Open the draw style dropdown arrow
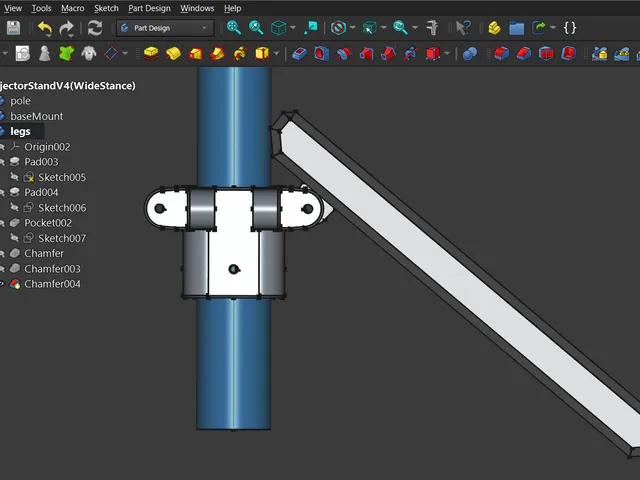Image resolution: width=640 pixels, height=480 pixels. (353, 28)
